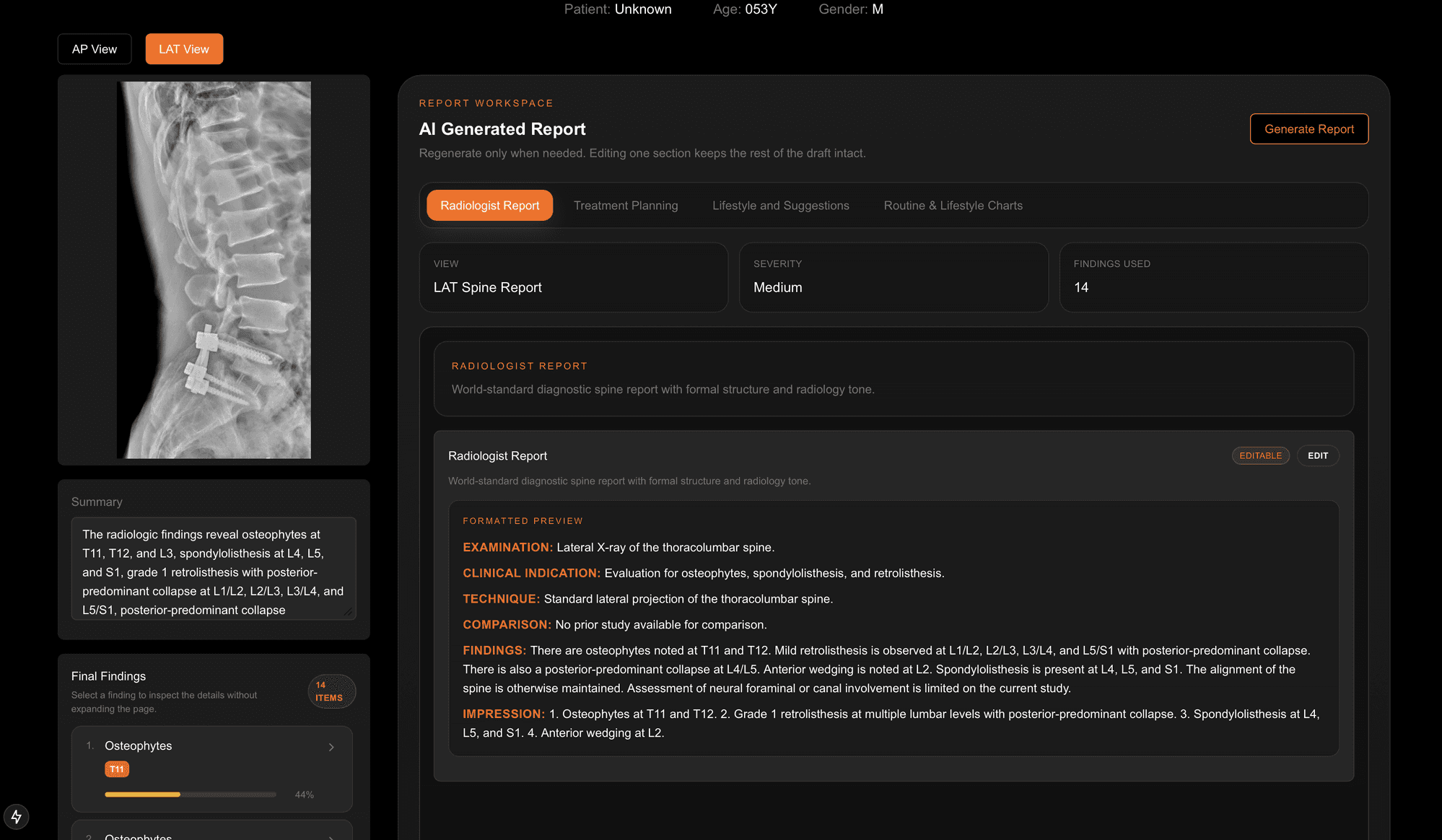The height and width of the screenshot is (840, 1442).
Task: Click the TECHNIQUE line in preview
Action: click(x=647, y=600)
